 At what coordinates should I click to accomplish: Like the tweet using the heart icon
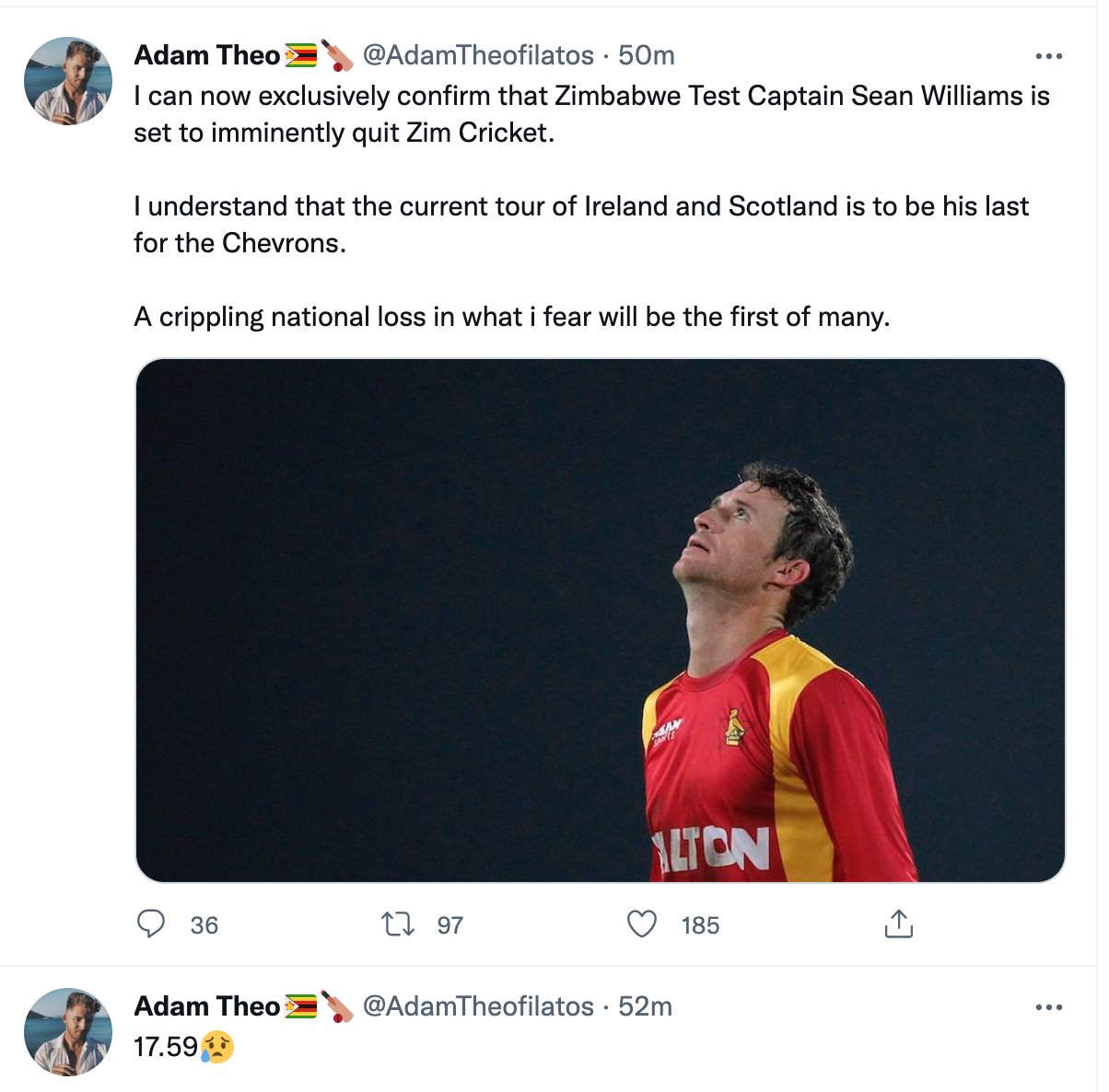[642, 924]
